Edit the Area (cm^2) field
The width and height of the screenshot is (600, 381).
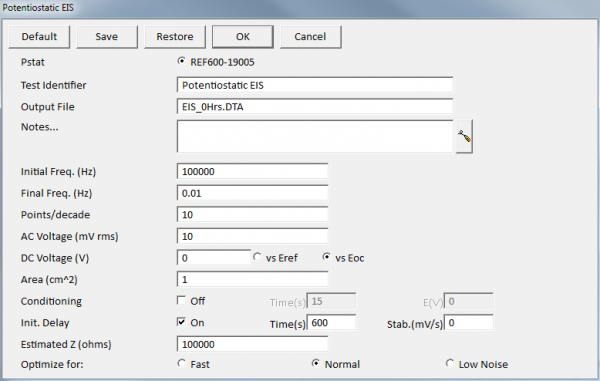(x=253, y=279)
